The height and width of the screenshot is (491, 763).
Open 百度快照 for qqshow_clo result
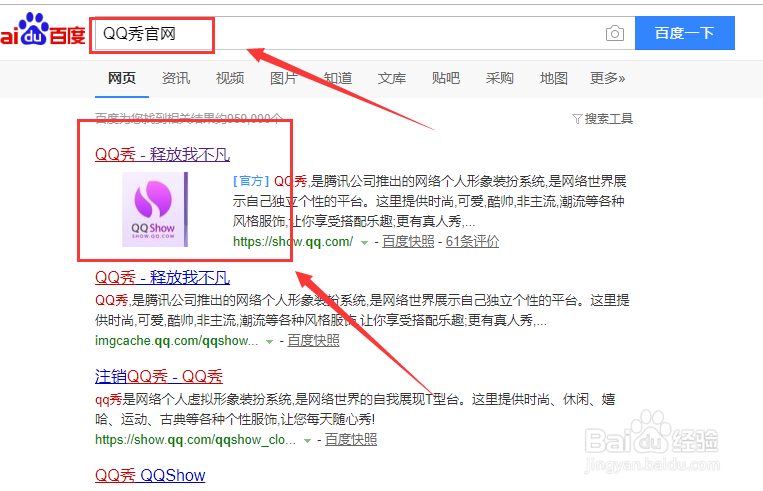pos(351,440)
